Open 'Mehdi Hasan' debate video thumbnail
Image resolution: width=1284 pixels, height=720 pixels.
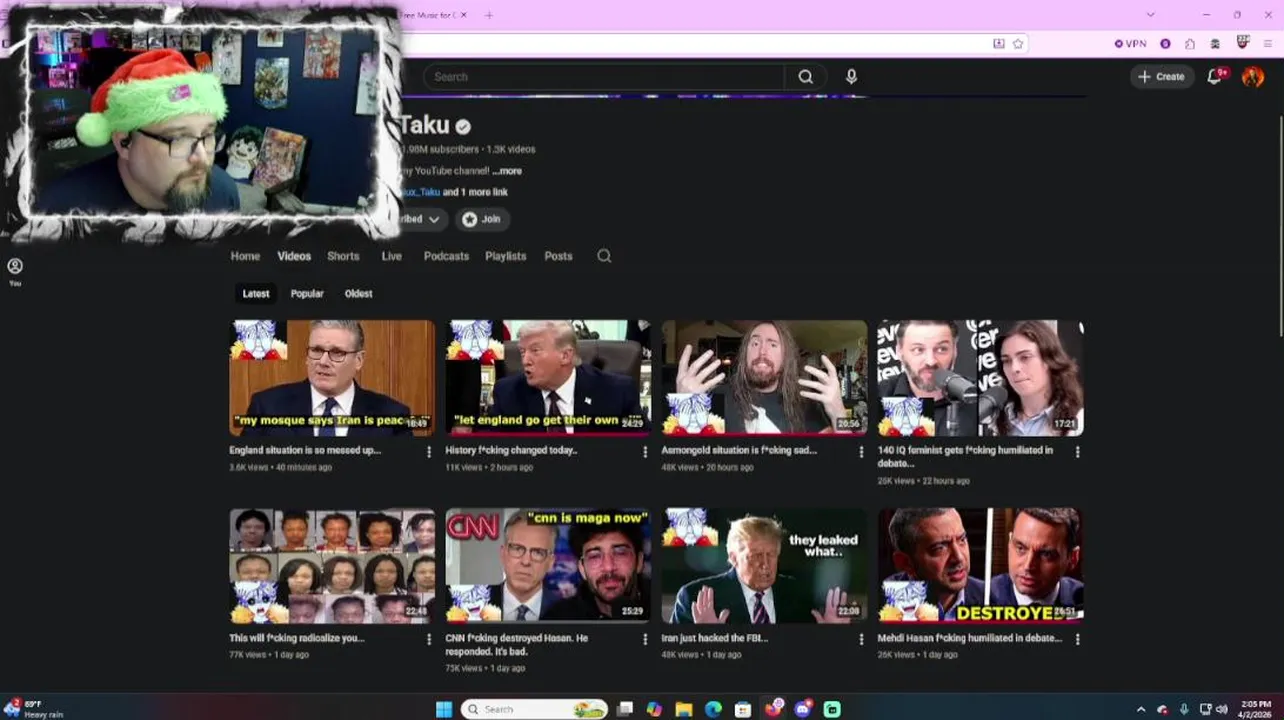pos(980,566)
